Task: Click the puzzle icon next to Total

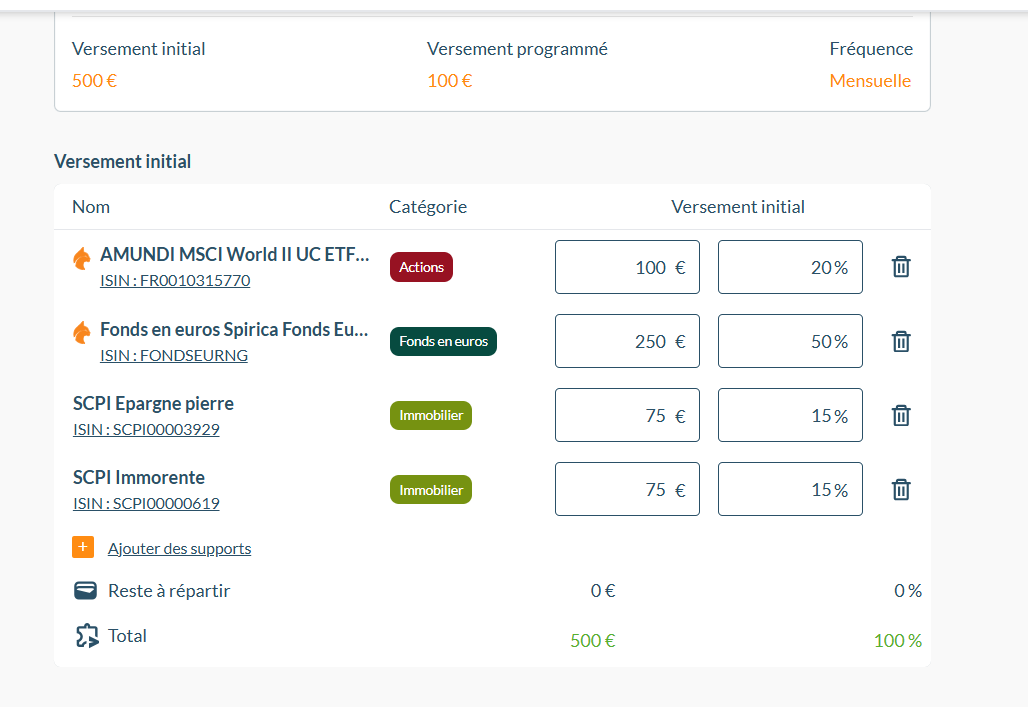Action: [87, 636]
